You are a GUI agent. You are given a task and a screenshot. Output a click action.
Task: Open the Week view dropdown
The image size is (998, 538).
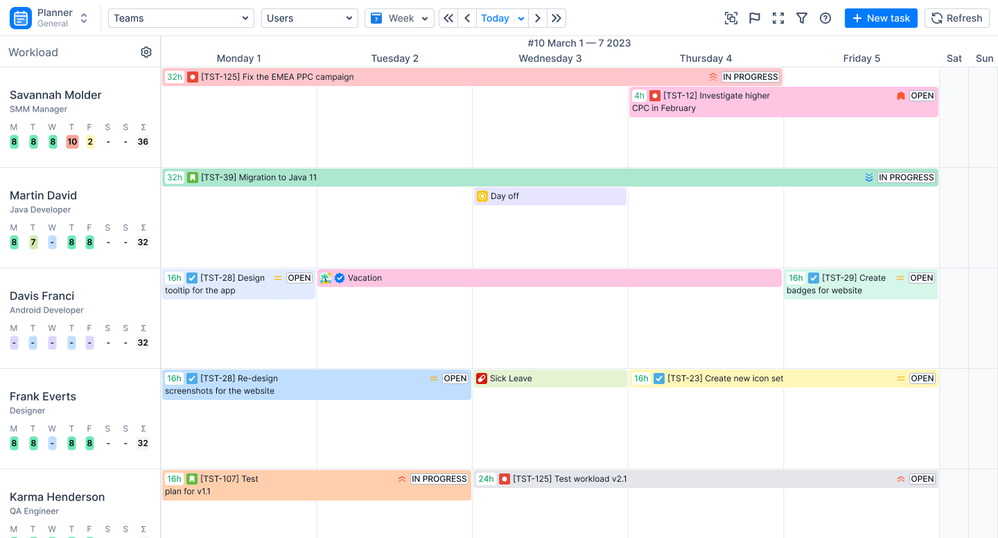[x=399, y=18]
